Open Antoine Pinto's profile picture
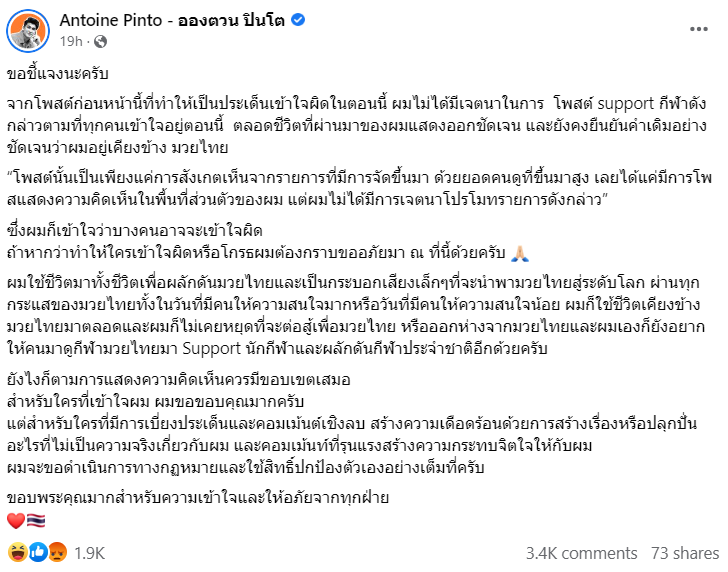 (x=29, y=31)
